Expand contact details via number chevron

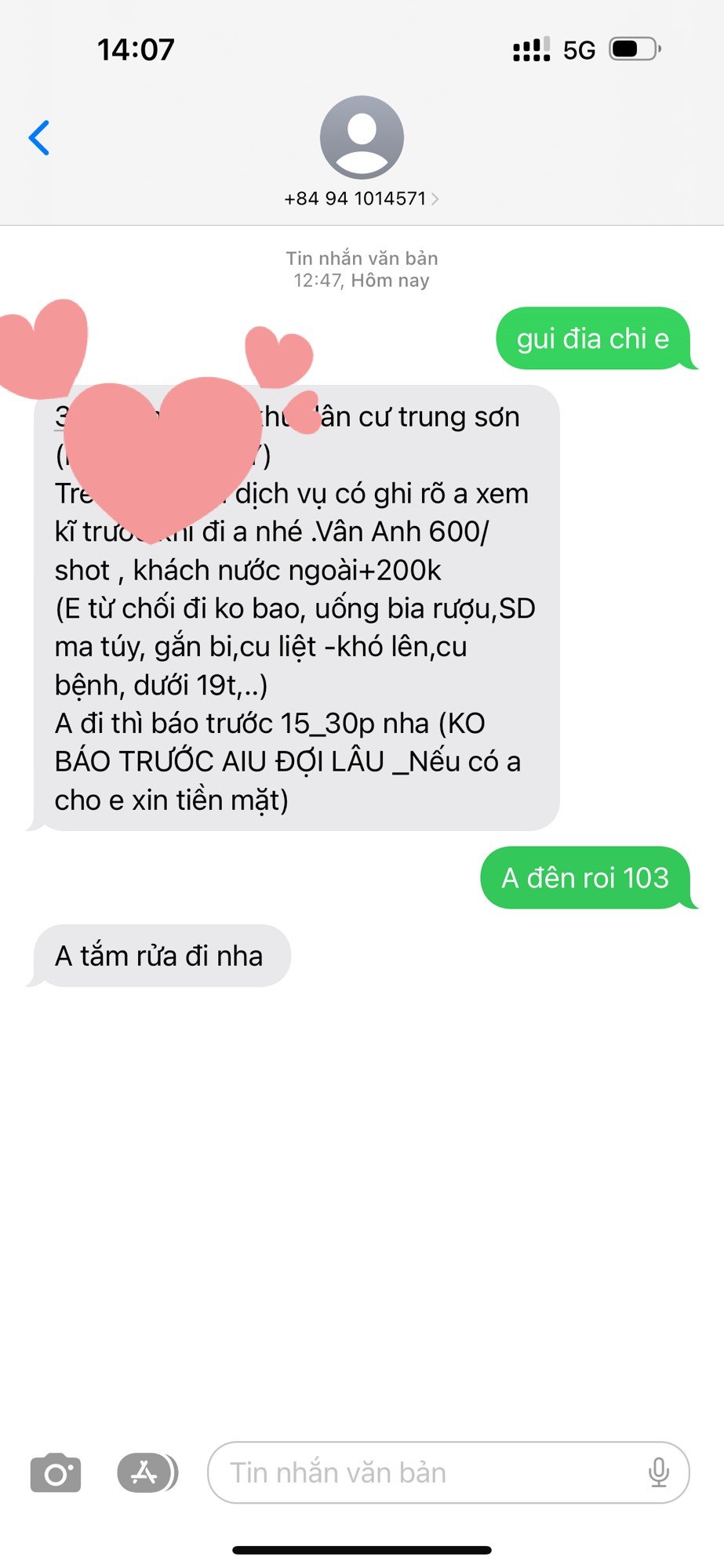click(435, 199)
